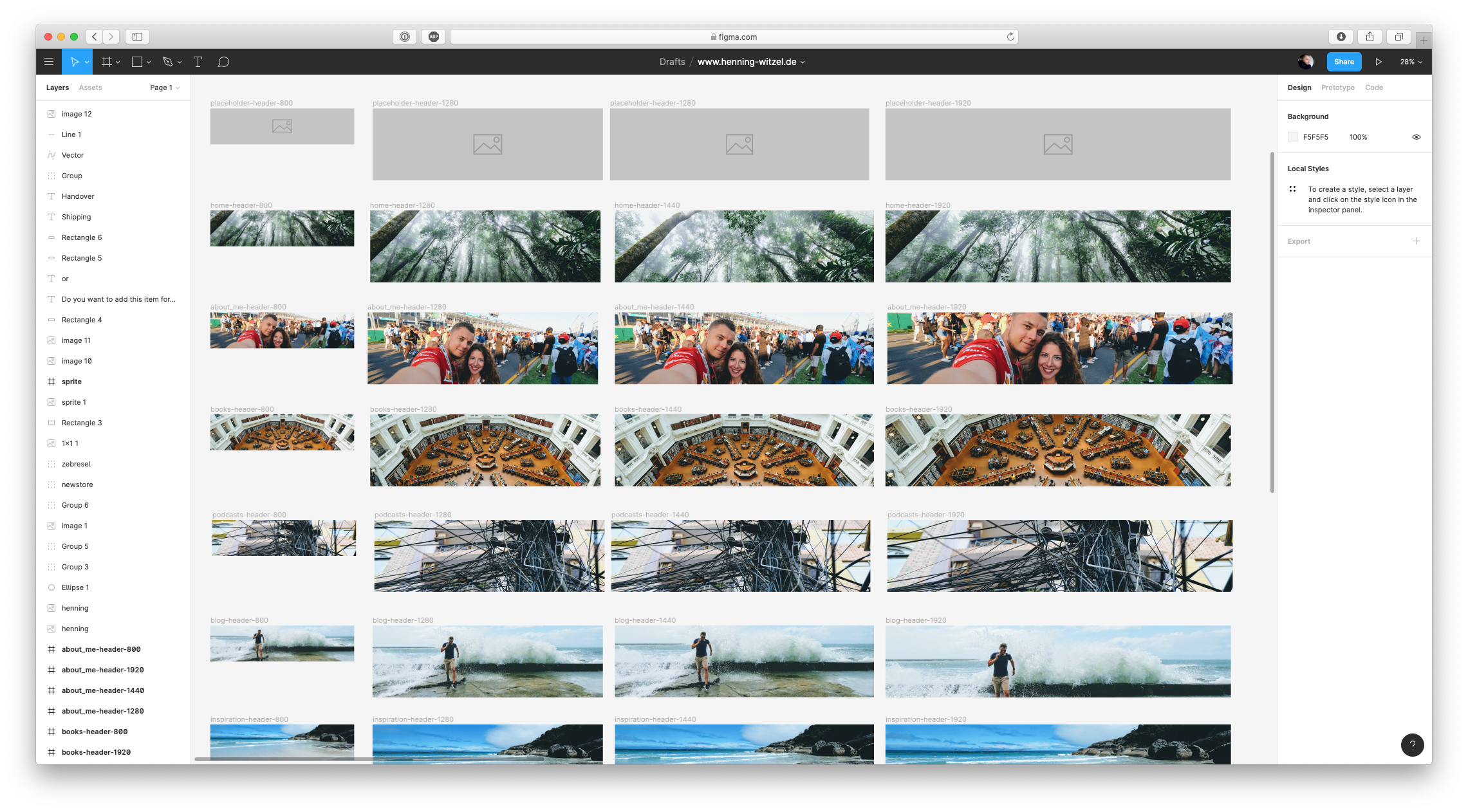Toggle background visibility eye icon
Viewport: 1468px width, 812px height.
point(1416,137)
